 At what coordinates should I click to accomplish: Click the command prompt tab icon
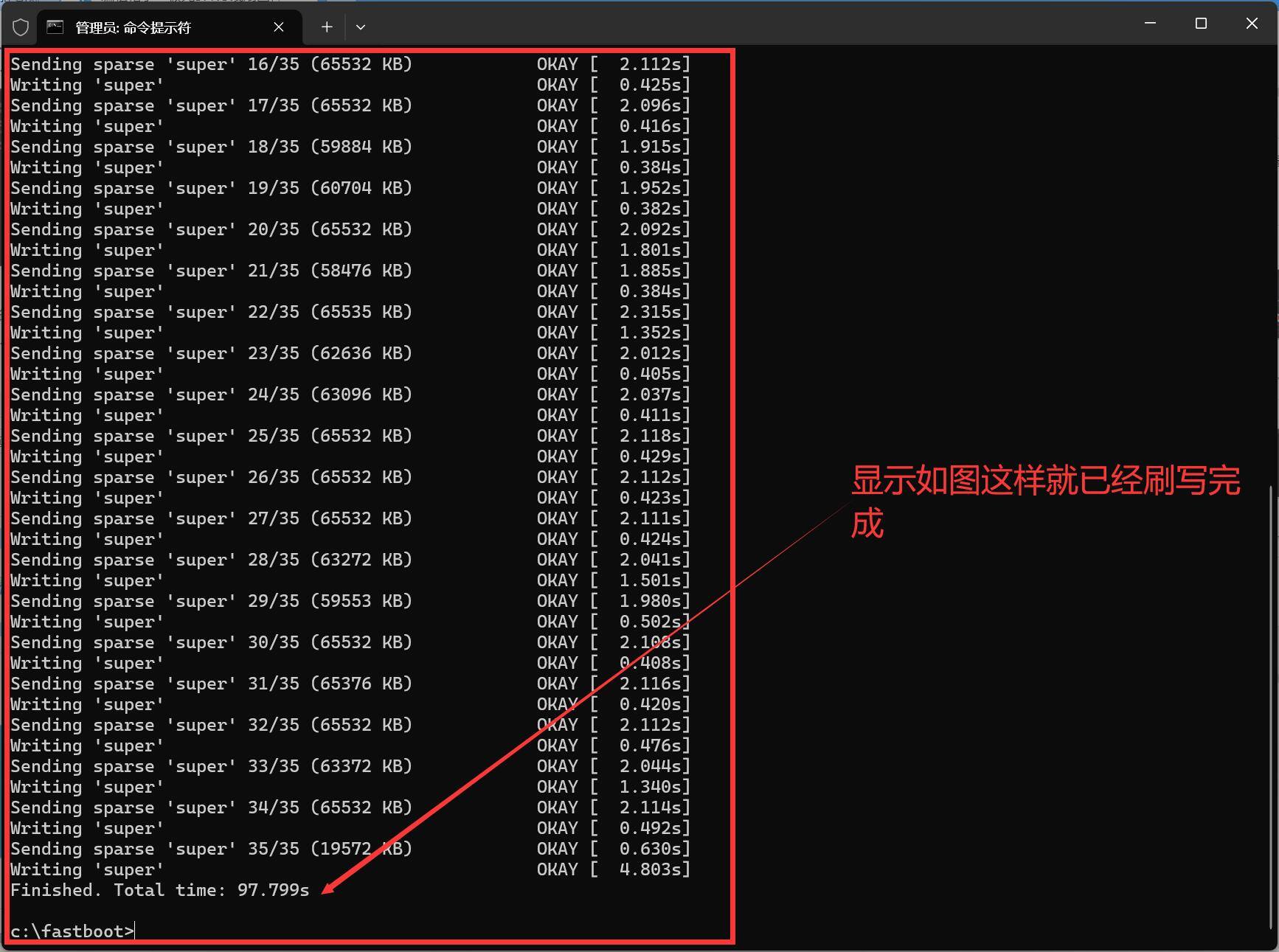[x=55, y=27]
